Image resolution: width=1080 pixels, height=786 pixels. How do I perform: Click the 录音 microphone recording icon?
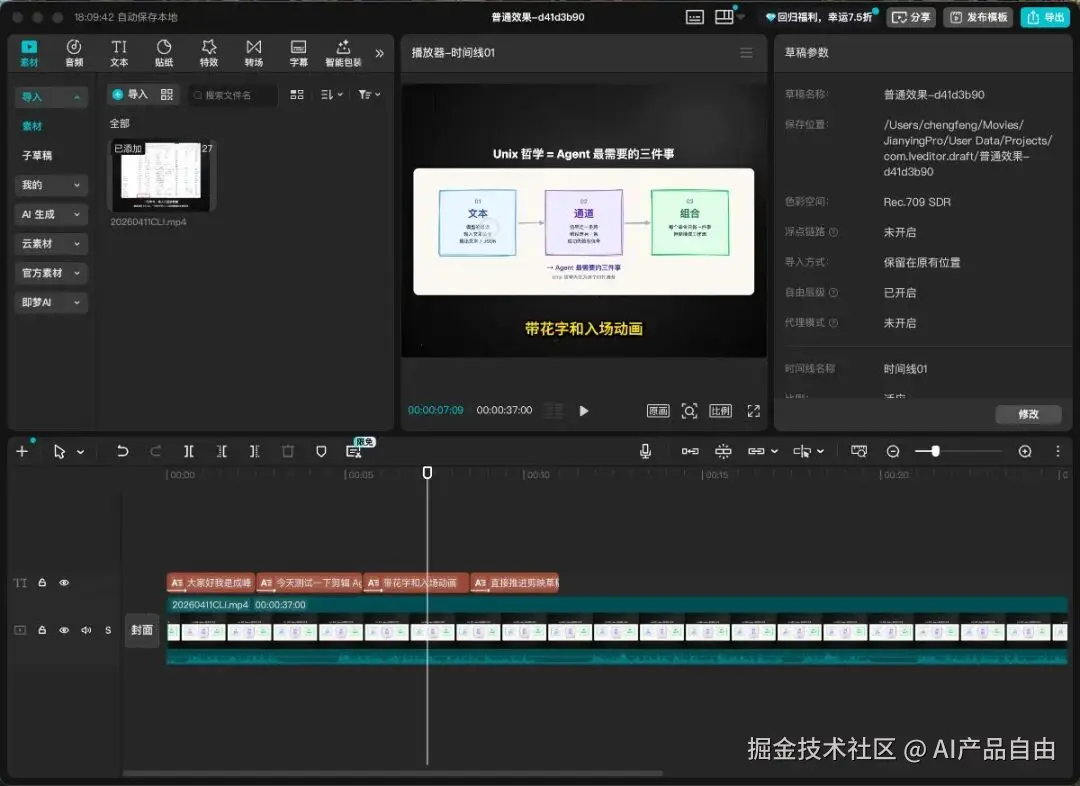pos(645,451)
